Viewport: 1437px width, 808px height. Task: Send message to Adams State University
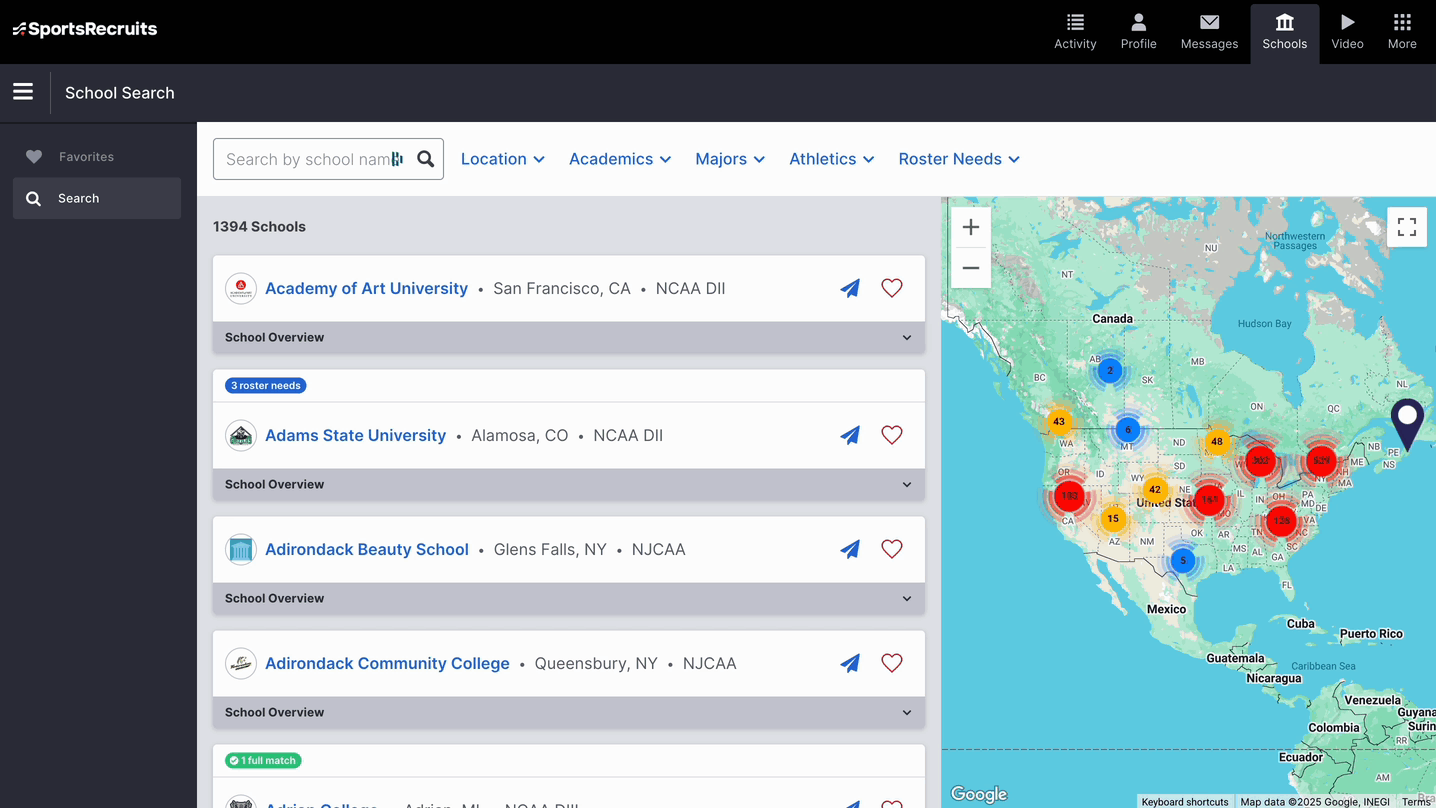click(850, 435)
